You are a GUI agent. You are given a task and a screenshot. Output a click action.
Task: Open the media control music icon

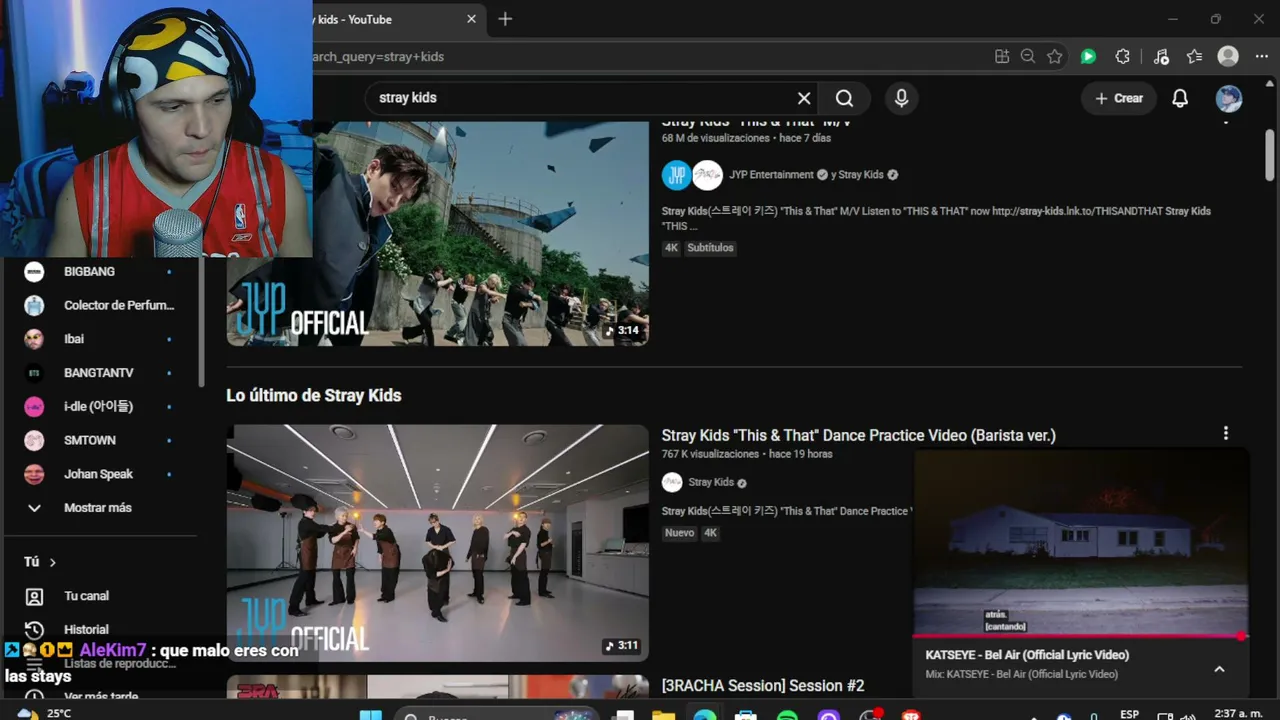[x=1161, y=57]
